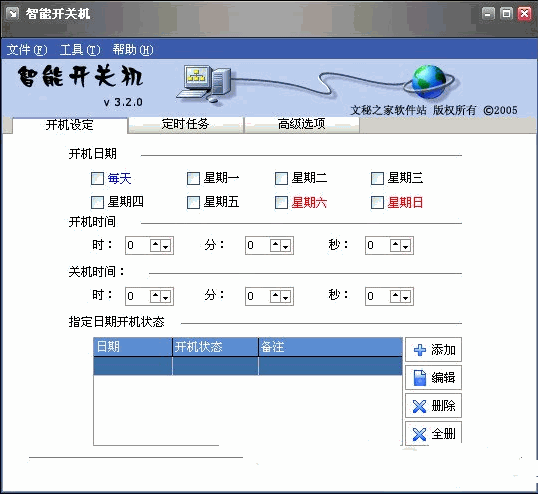Click the blue X icon on 全删

pyautogui.click(x=419, y=434)
